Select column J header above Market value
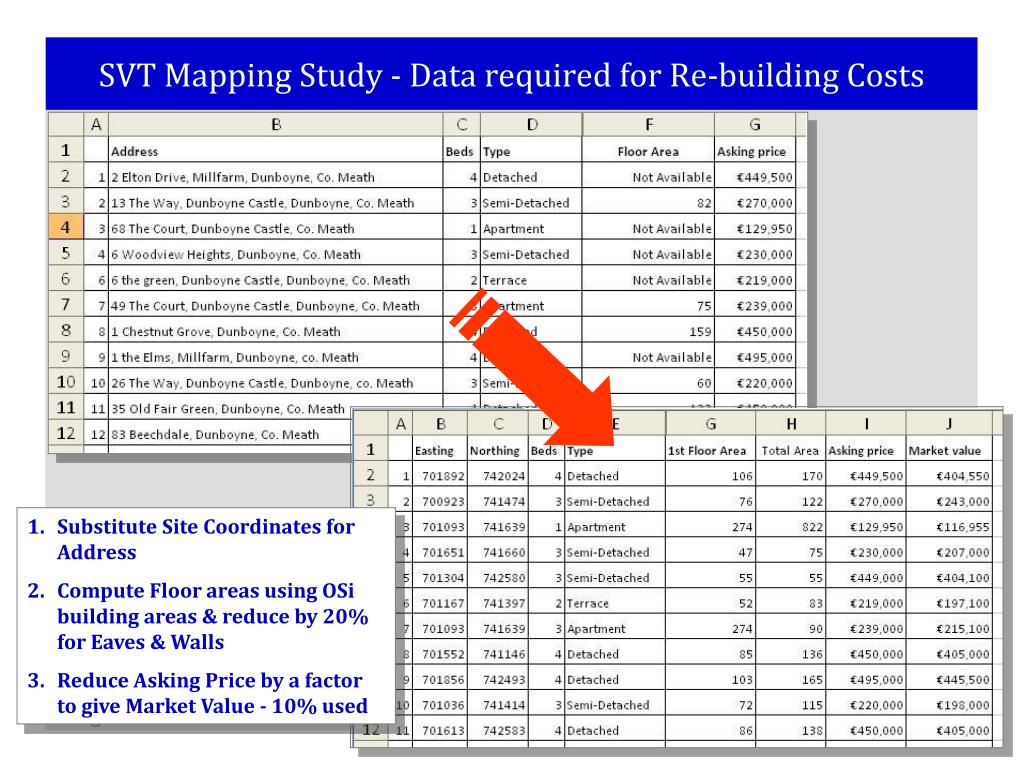Viewport: 1024px width, 768px height. pyautogui.click(x=949, y=424)
